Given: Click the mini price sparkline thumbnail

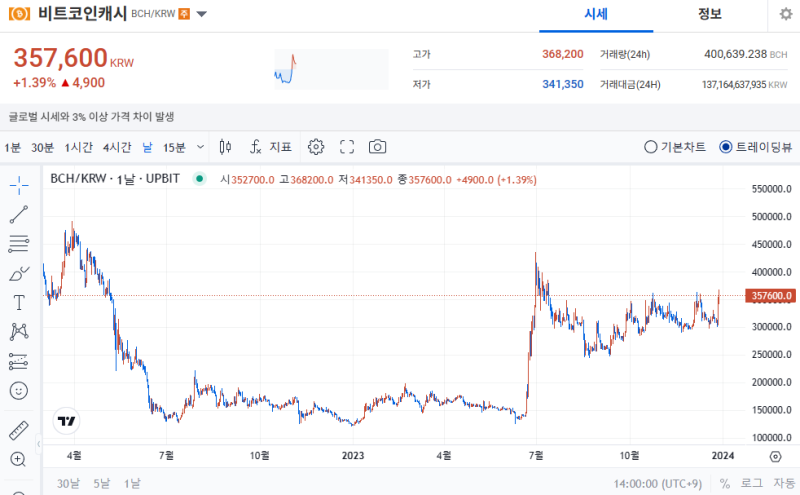Looking at the screenshot, I should 331,69.
